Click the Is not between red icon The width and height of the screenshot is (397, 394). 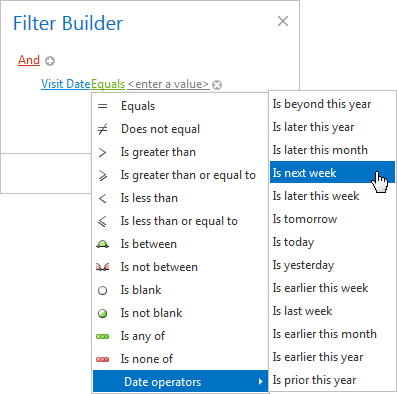pos(102,267)
